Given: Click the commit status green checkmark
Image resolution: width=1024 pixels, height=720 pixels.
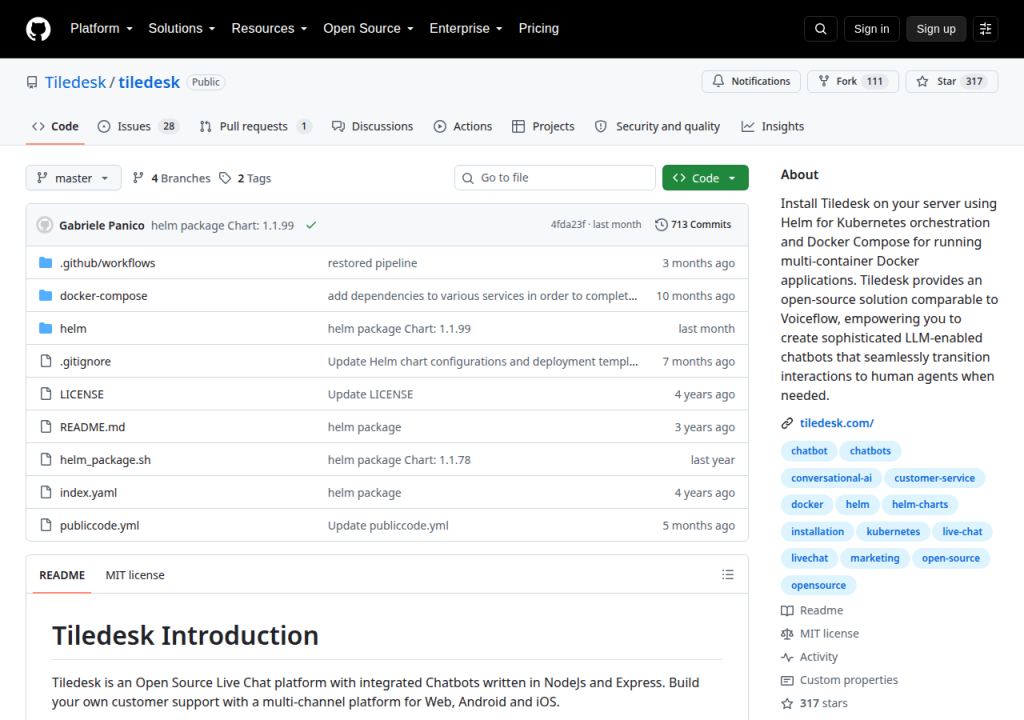Looking at the screenshot, I should pyautogui.click(x=312, y=225).
